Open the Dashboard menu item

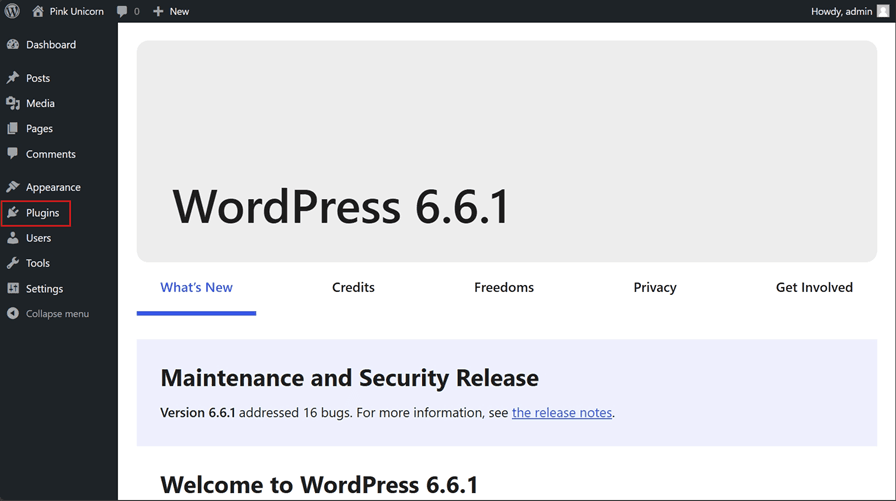coord(51,45)
